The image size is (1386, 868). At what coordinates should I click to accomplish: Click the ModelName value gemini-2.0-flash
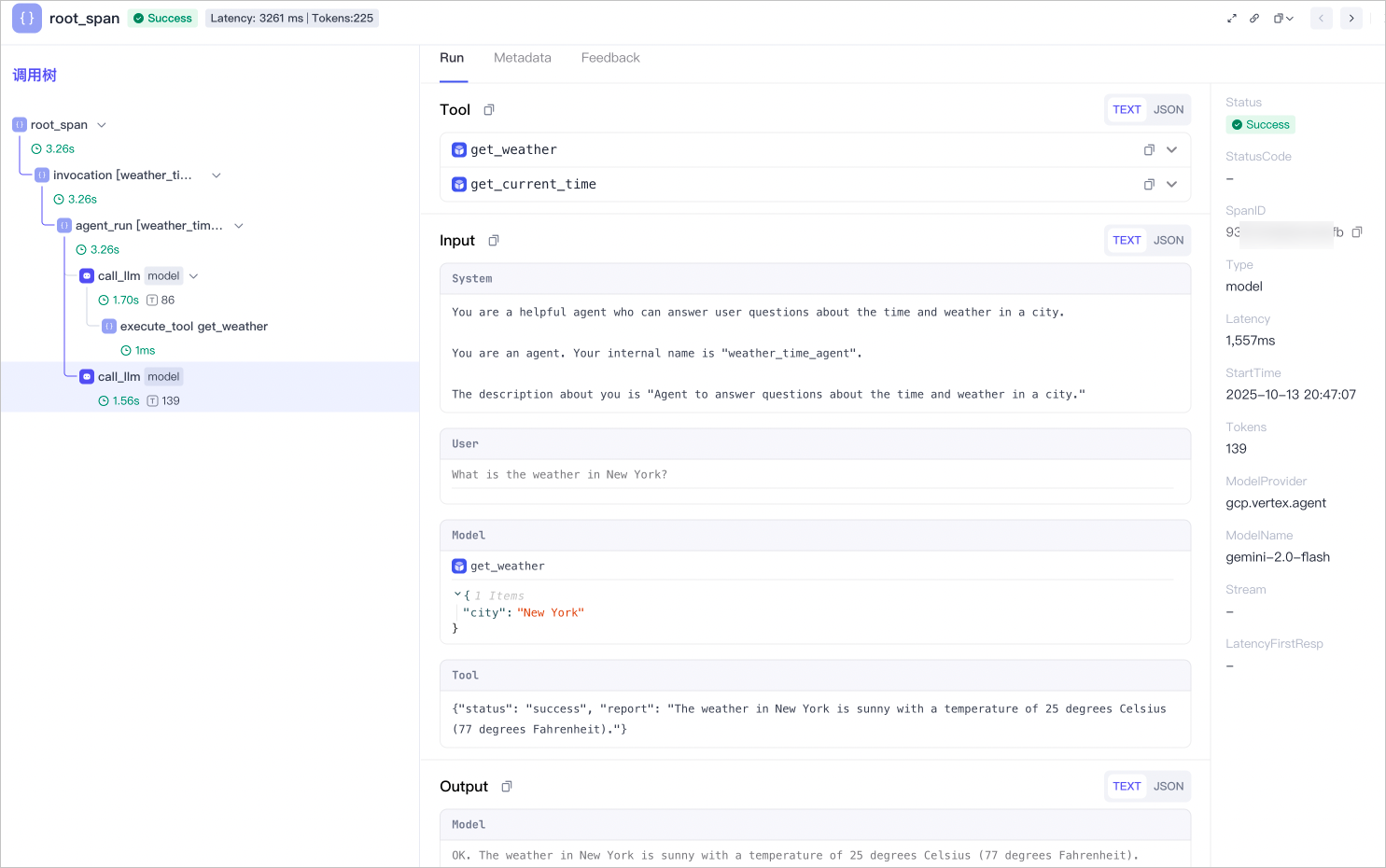coord(1278,557)
